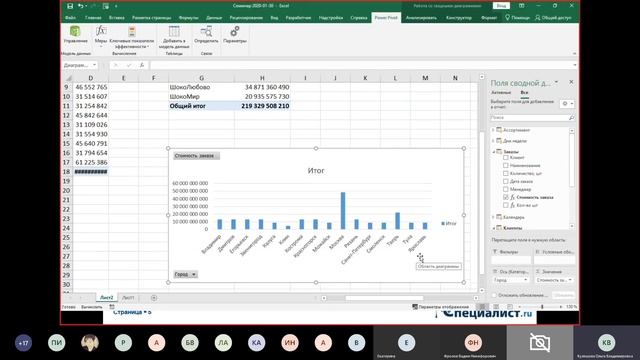Click the ПИ participant avatar
This screenshot has width=640, height=360.
pos(56,343)
